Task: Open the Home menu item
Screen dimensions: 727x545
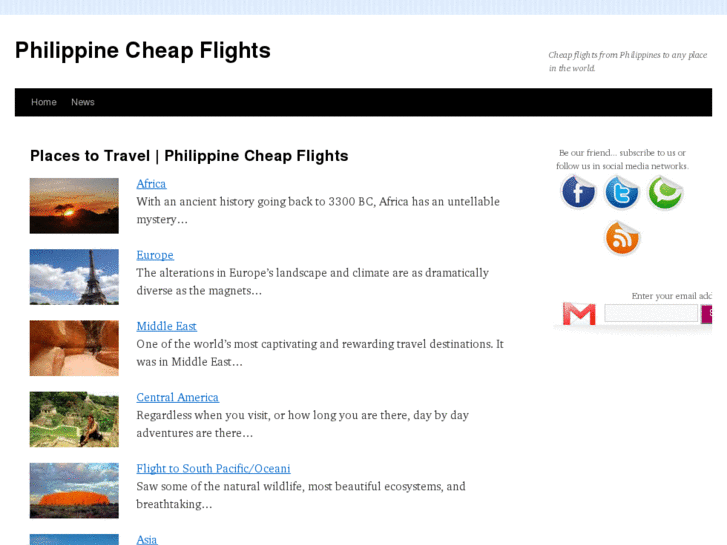Action: [x=44, y=102]
